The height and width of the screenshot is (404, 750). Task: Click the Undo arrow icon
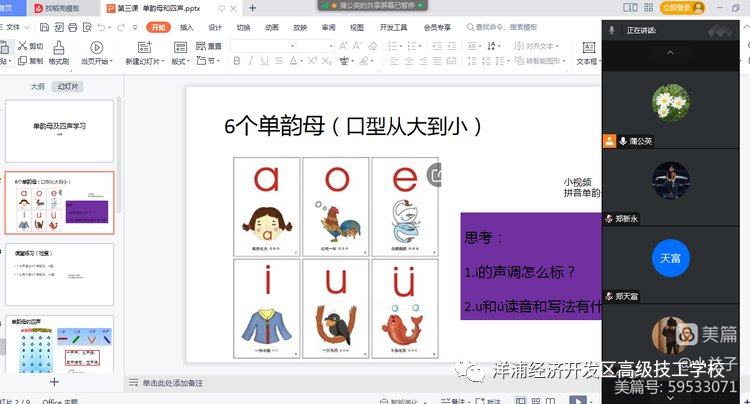tap(101, 28)
